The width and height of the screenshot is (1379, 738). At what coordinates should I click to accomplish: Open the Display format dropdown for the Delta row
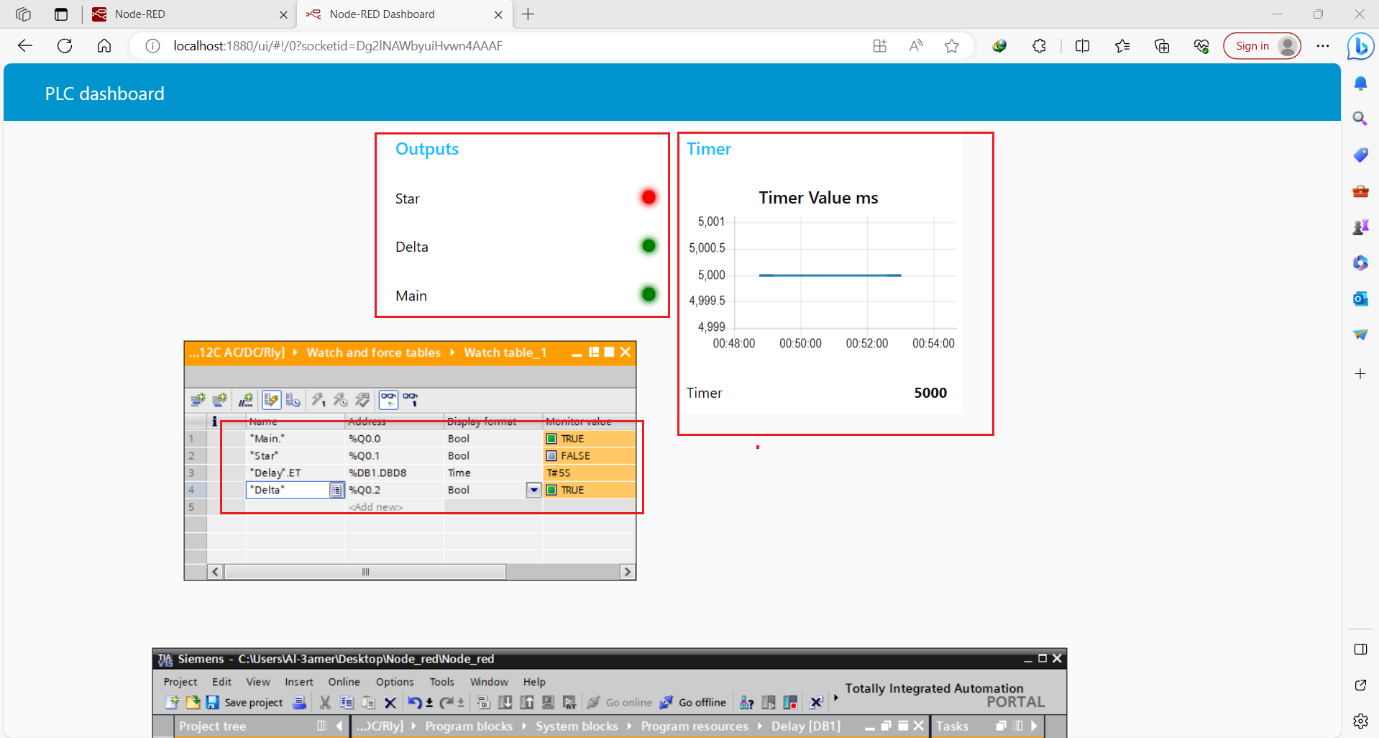click(x=533, y=489)
